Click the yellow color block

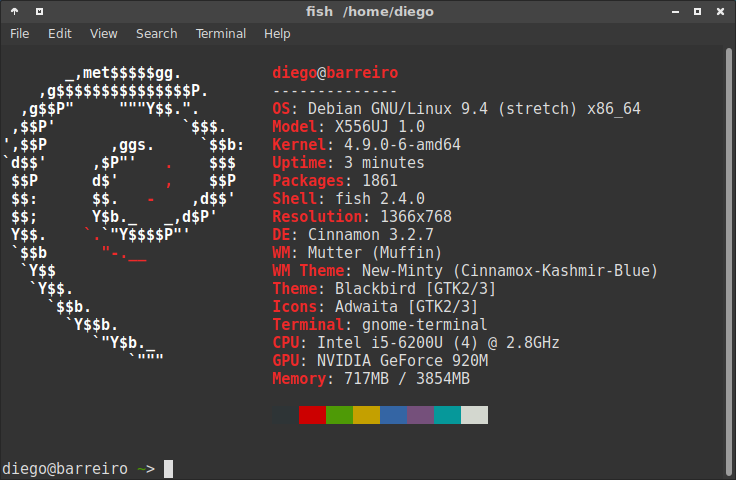pyautogui.click(x=367, y=415)
